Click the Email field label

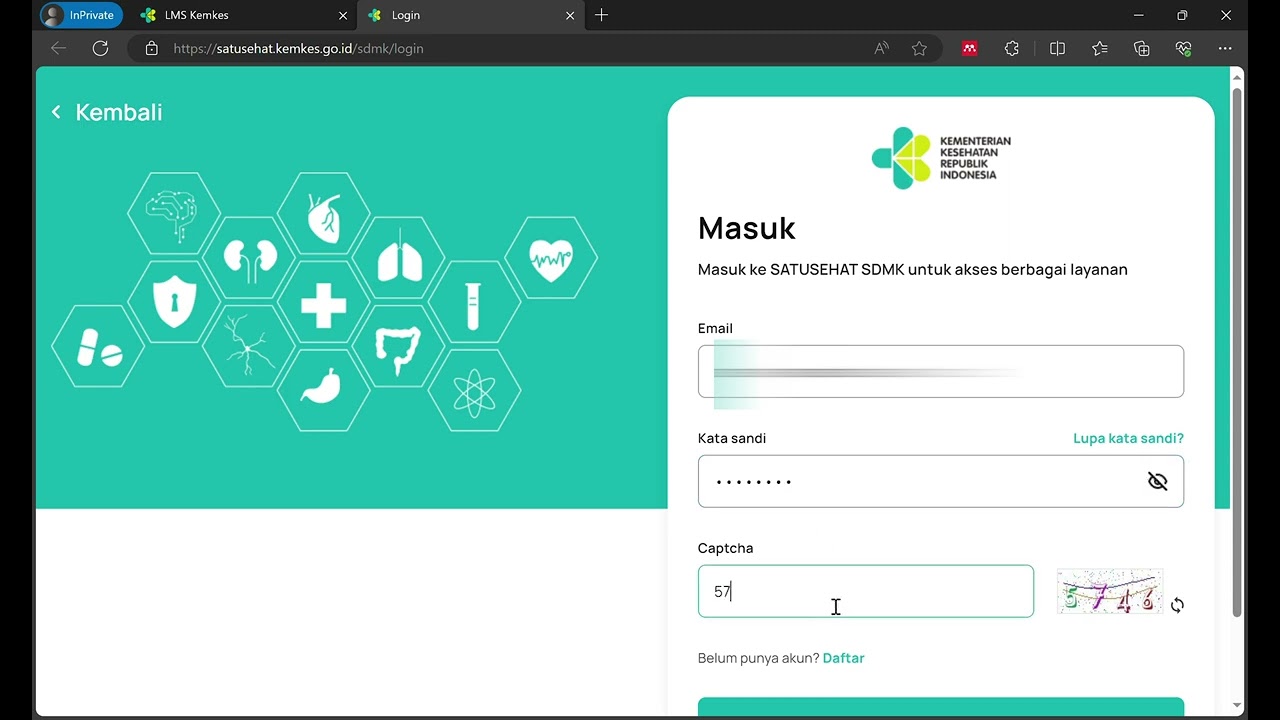[x=715, y=328]
